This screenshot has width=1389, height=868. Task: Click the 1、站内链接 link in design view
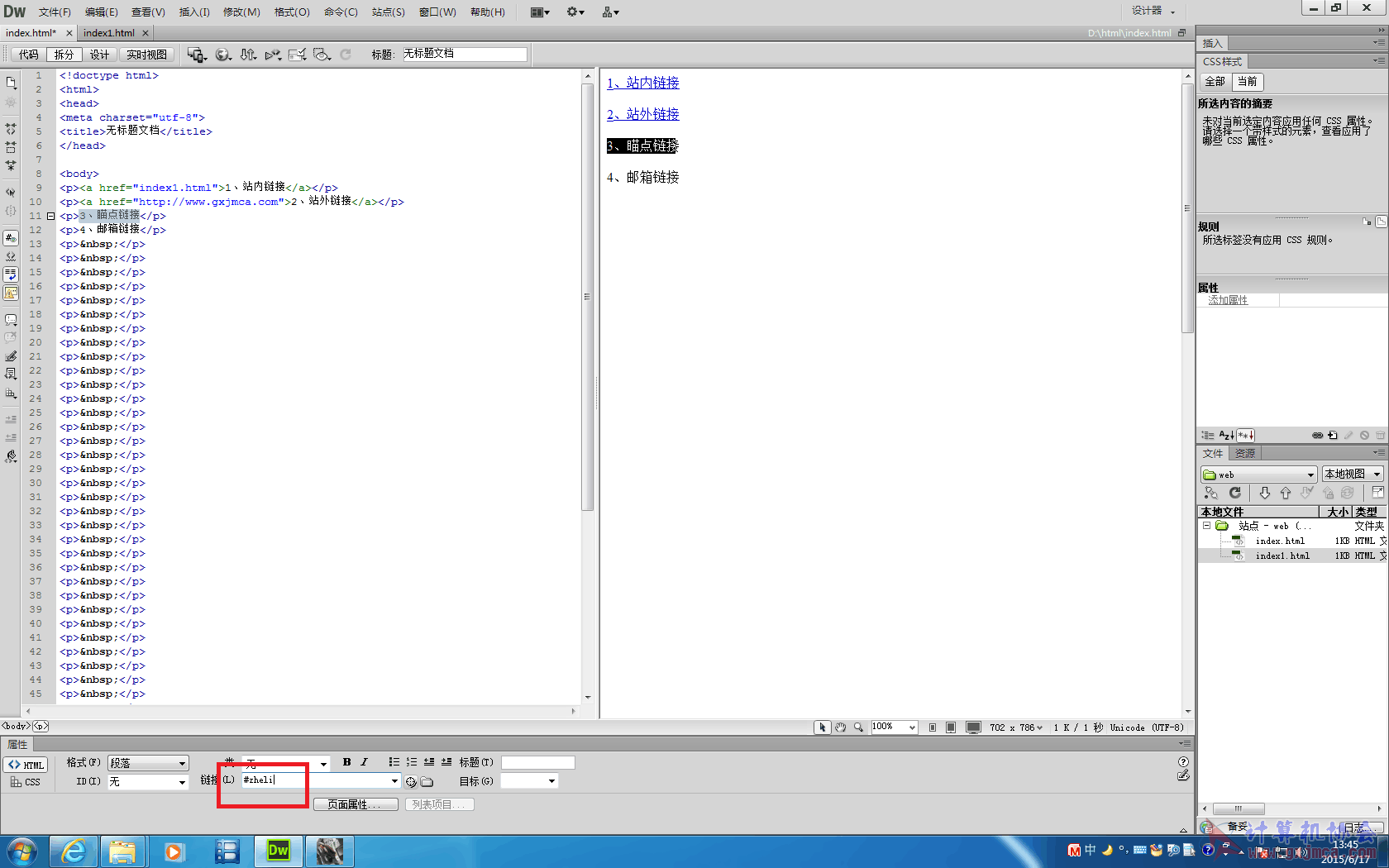coord(642,83)
